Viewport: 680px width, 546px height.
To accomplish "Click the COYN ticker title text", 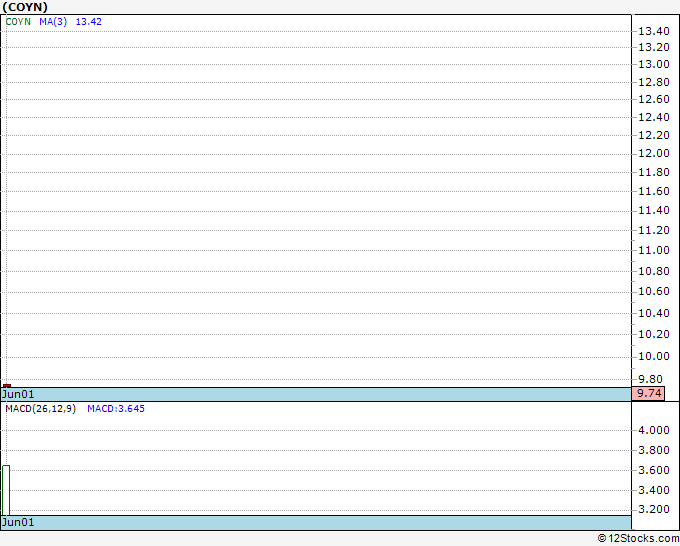I will tap(25, 7).
